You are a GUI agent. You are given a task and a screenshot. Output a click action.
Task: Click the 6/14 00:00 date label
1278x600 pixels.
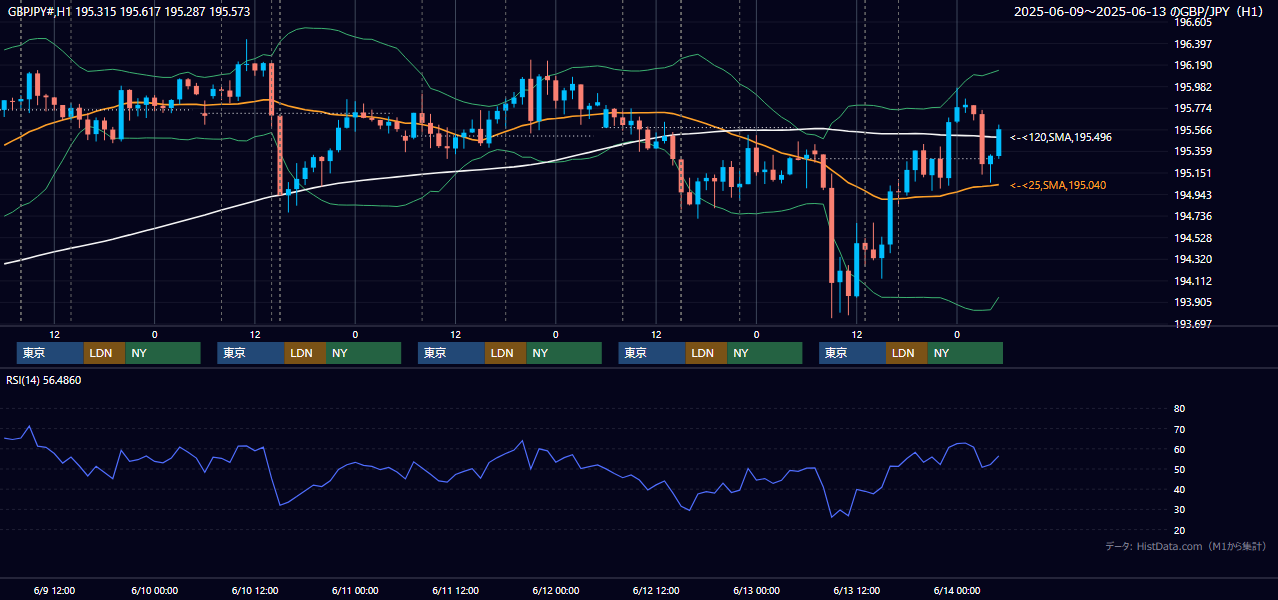coord(957,590)
